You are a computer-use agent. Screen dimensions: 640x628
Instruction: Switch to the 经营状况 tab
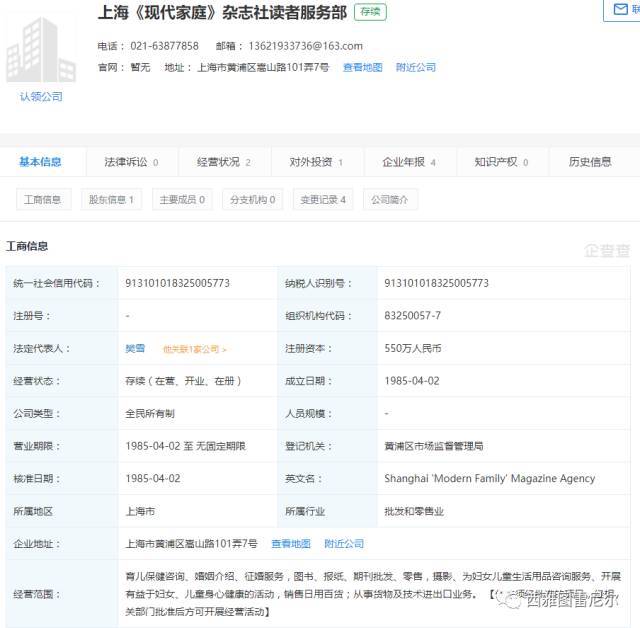224,162
